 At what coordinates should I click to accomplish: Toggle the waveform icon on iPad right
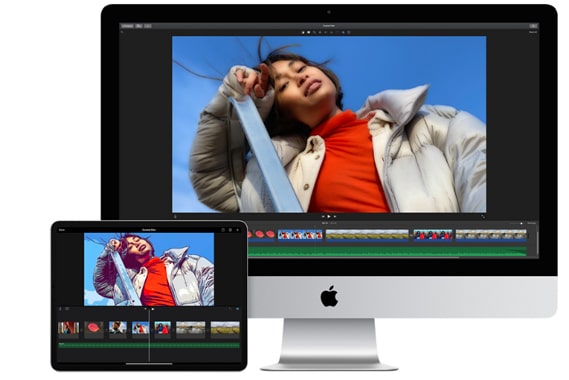click(x=238, y=309)
